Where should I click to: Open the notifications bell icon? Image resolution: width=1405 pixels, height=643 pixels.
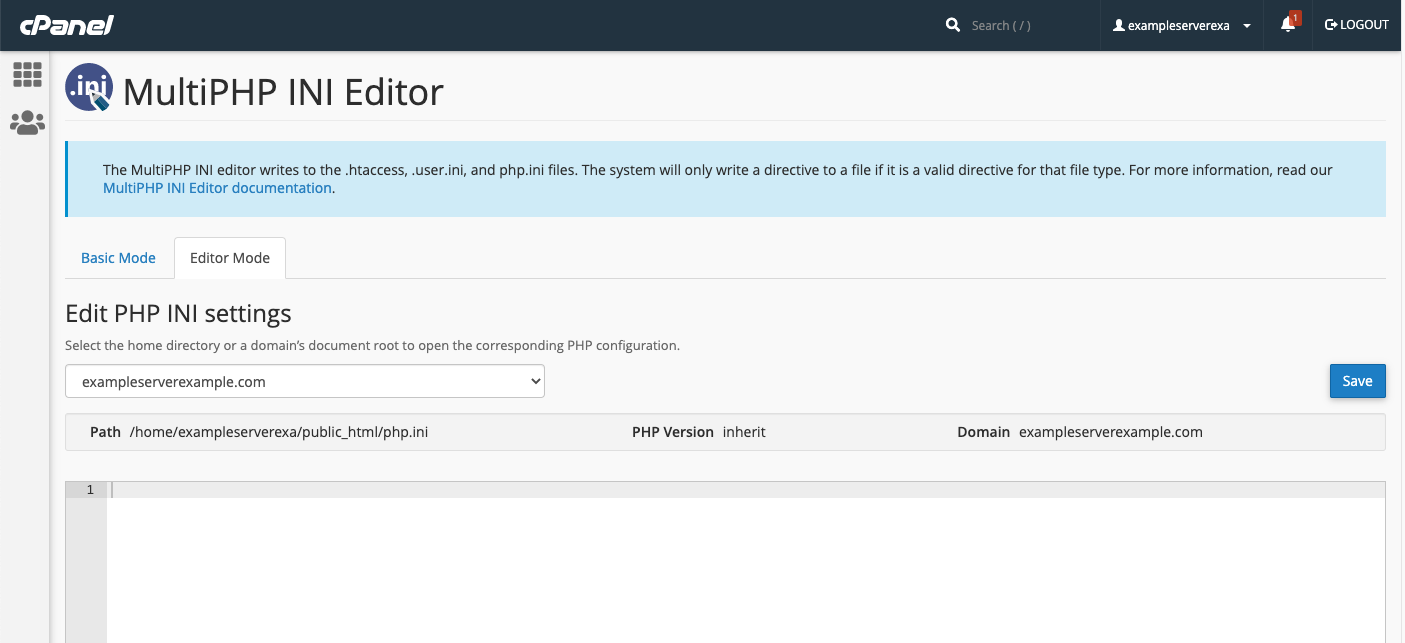[1288, 25]
